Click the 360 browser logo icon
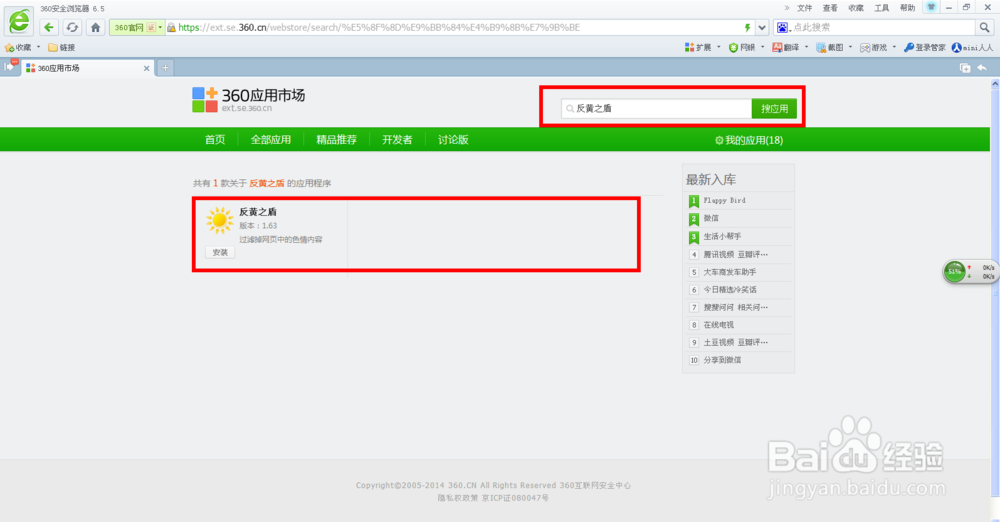This screenshot has width=1000, height=522. pyautogui.click(x=19, y=22)
